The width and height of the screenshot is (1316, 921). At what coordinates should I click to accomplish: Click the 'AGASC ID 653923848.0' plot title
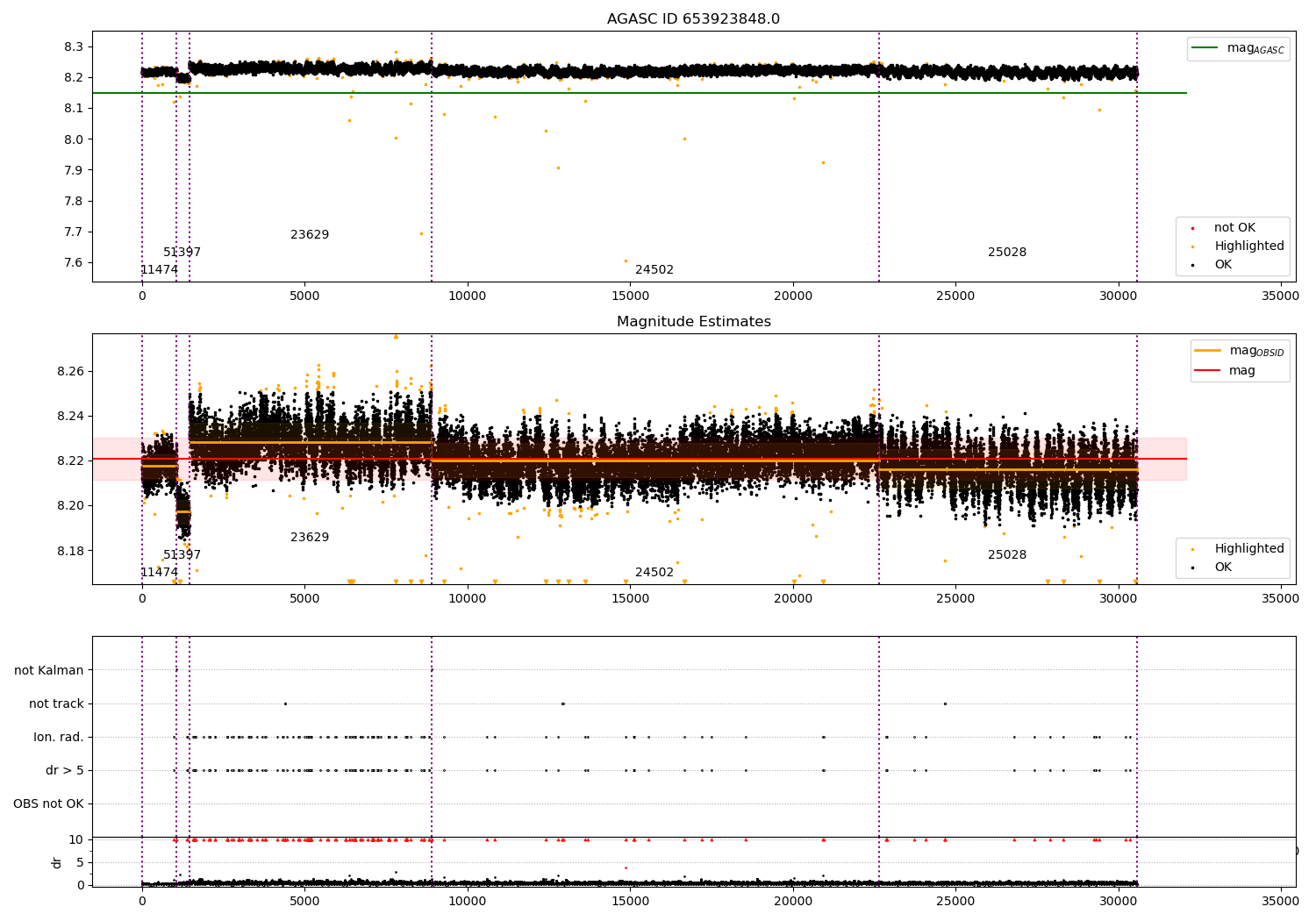point(693,19)
